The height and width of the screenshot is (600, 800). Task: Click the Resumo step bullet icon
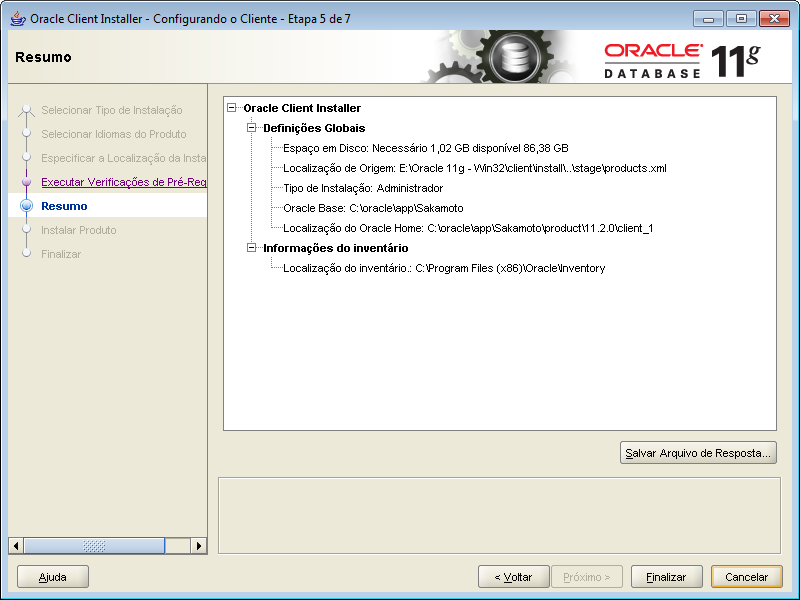tap(27, 206)
